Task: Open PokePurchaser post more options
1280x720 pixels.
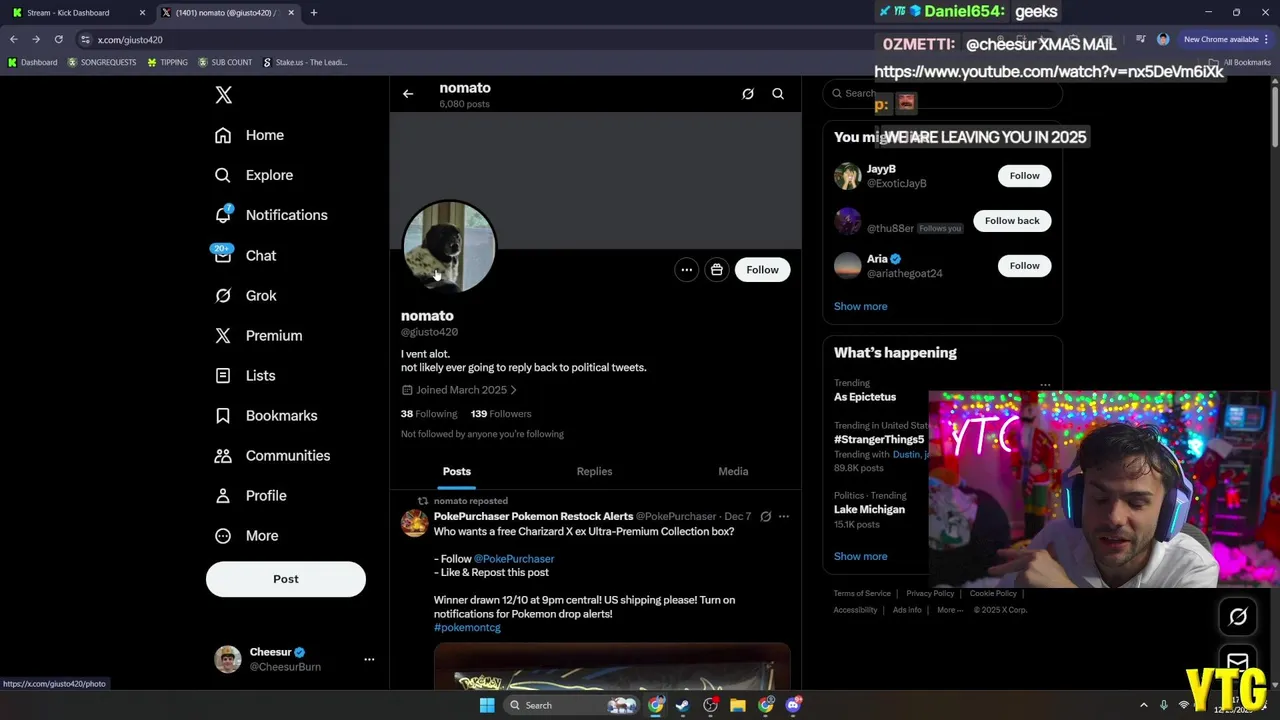Action: point(784,517)
